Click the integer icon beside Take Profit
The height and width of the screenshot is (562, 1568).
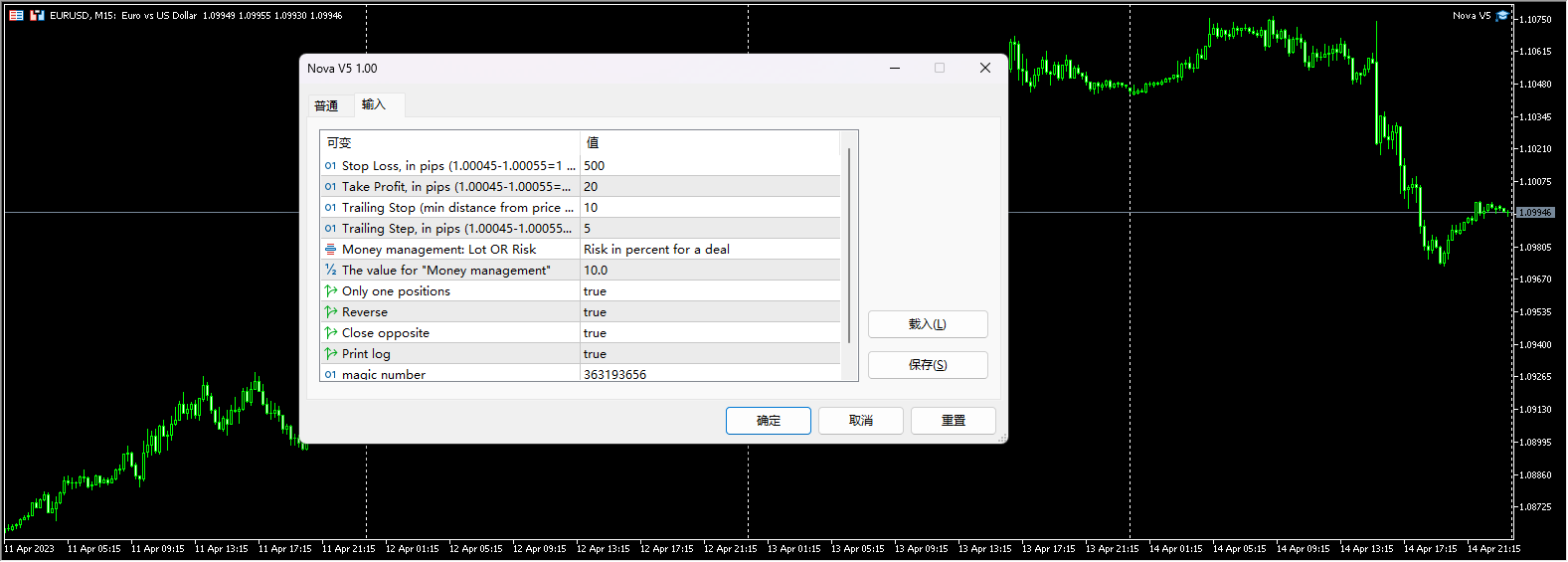(330, 187)
